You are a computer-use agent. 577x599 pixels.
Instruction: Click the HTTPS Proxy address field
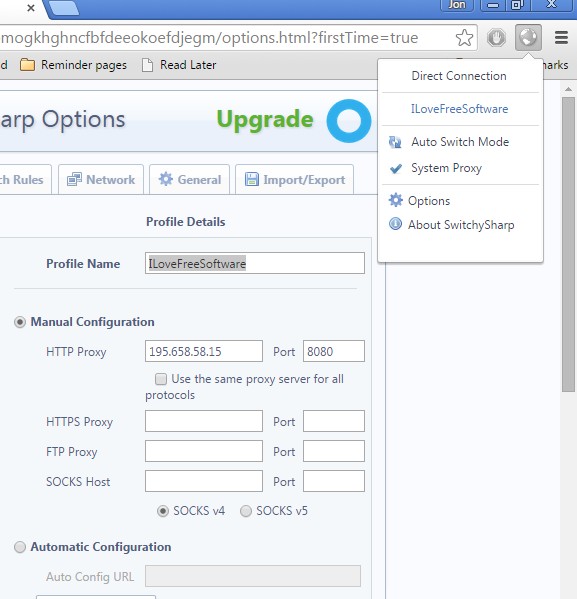(204, 421)
